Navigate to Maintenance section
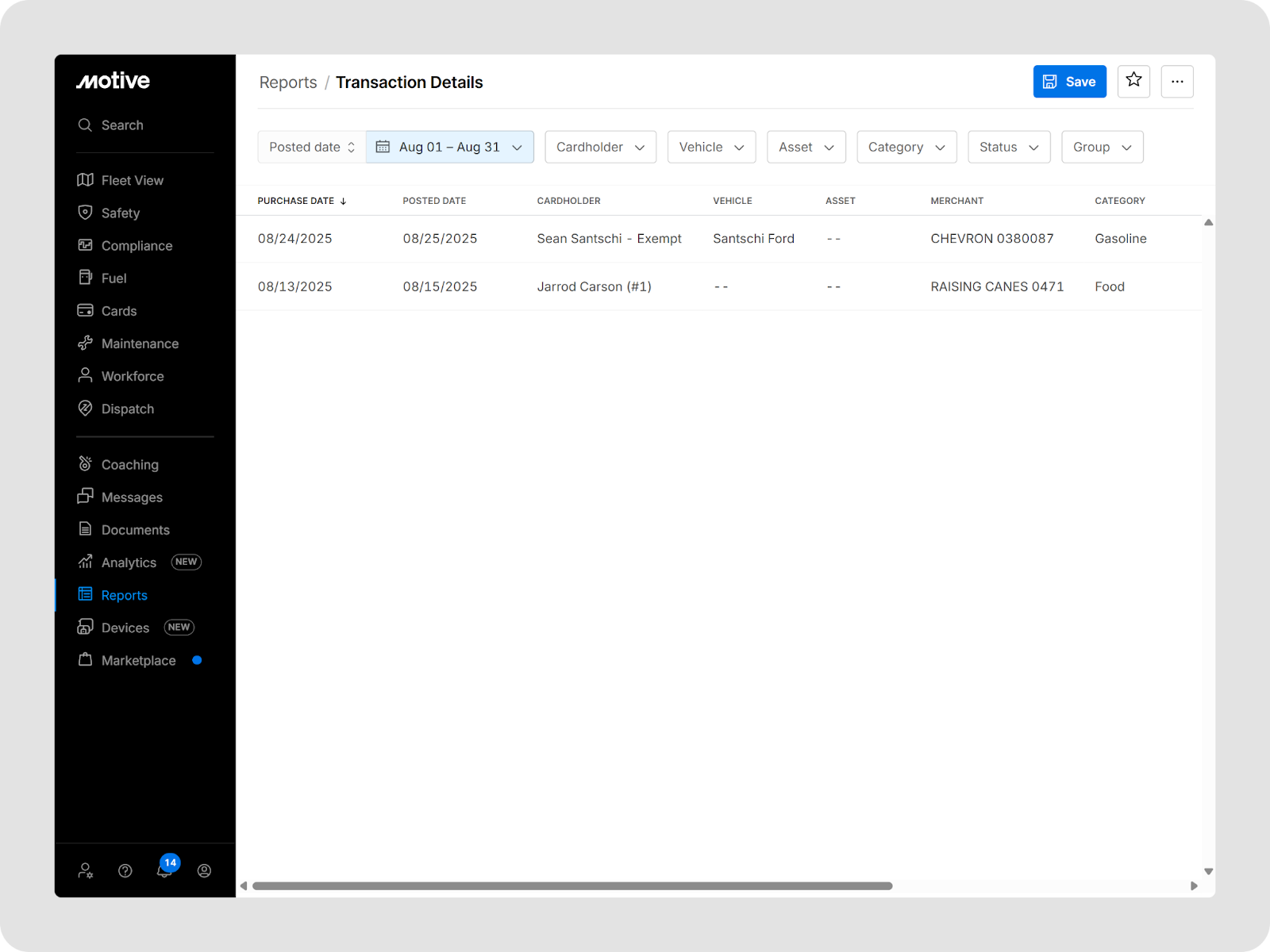The image size is (1270, 952). tap(140, 344)
